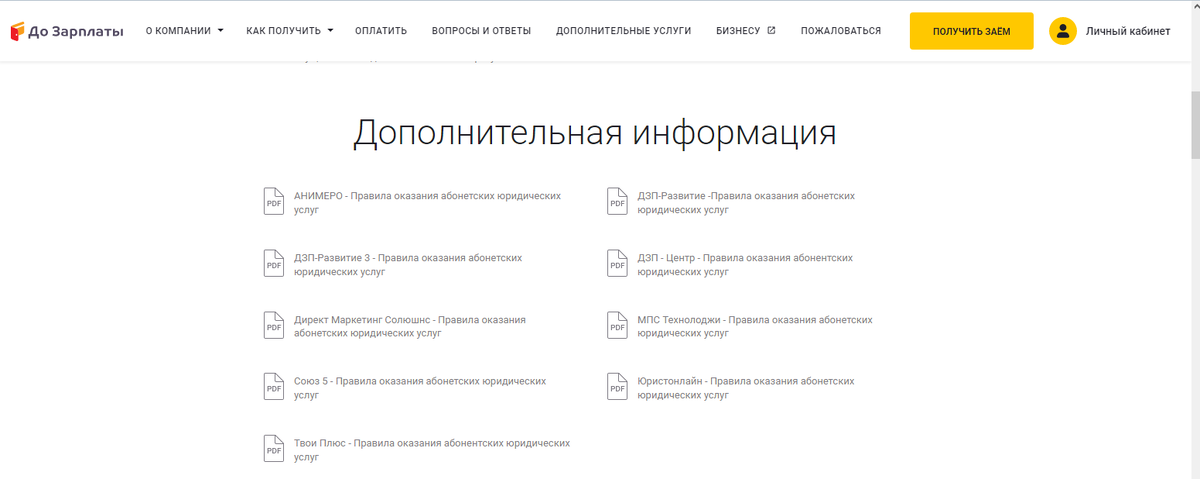1200x479 pixels.
Task: Click the PDF icon beside ДЗП-Развитие -Правила
Action: (617, 201)
